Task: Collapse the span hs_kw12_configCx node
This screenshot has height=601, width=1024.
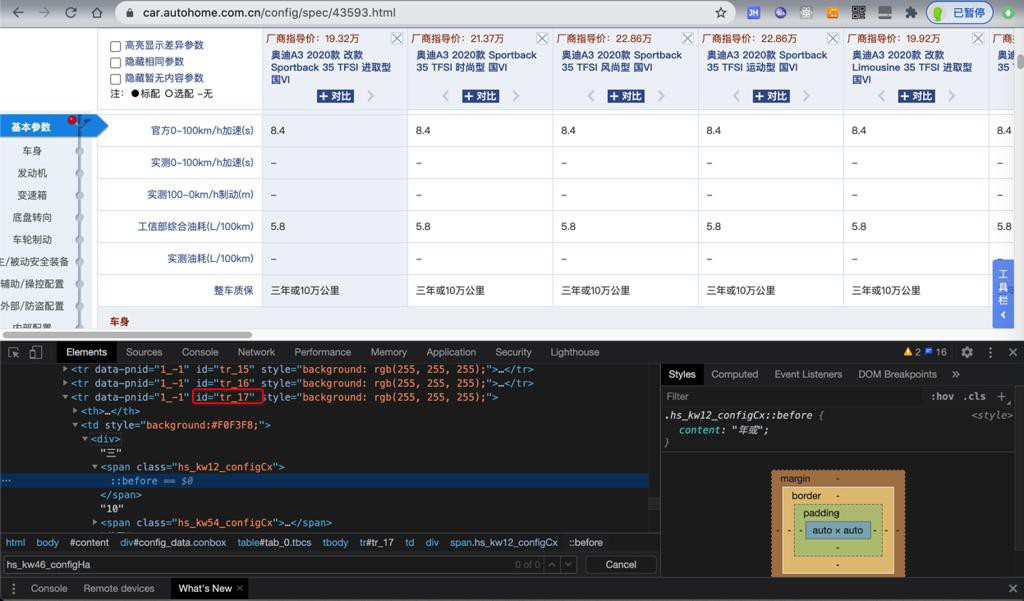Action: pos(95,466)
